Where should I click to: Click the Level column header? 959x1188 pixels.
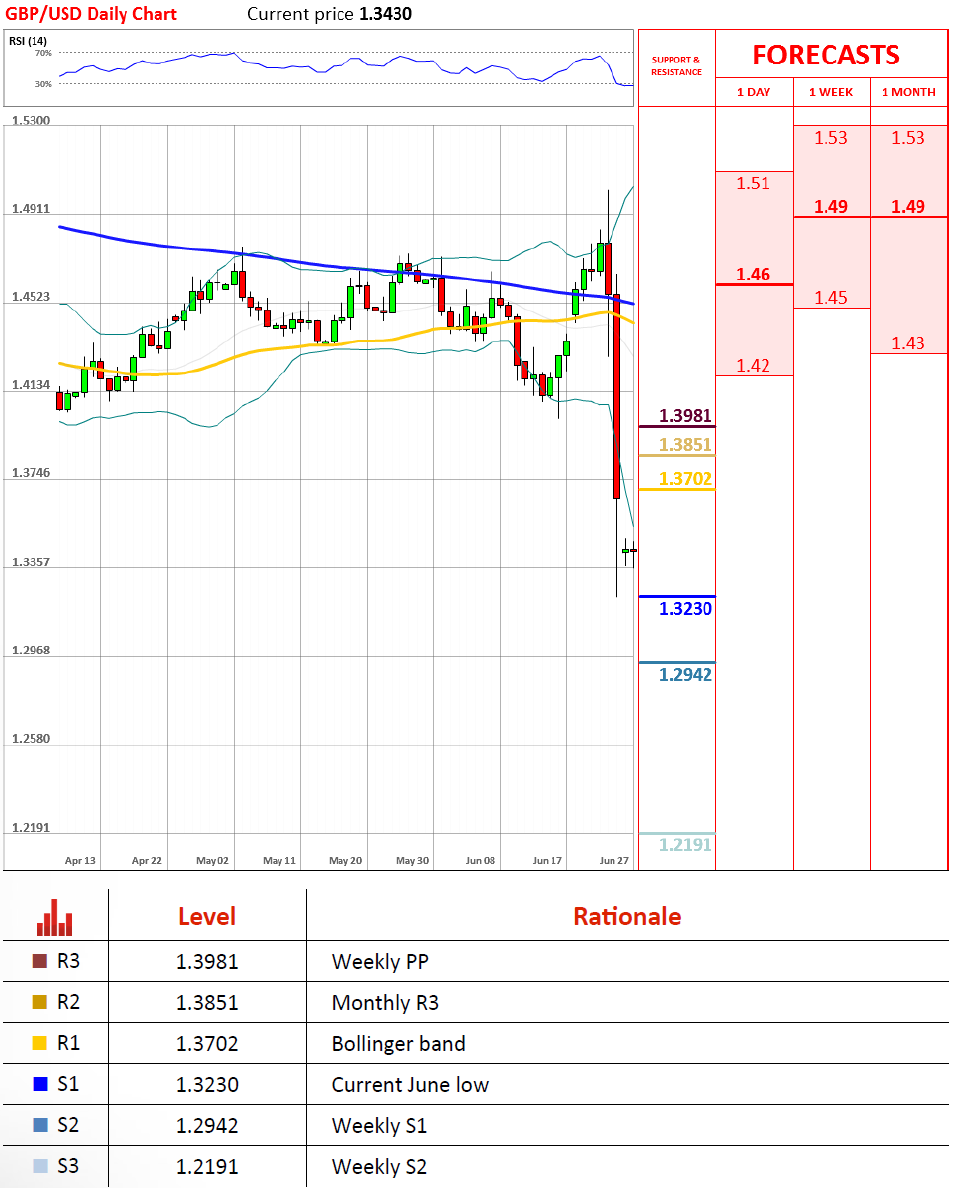(x=207, y=917)
